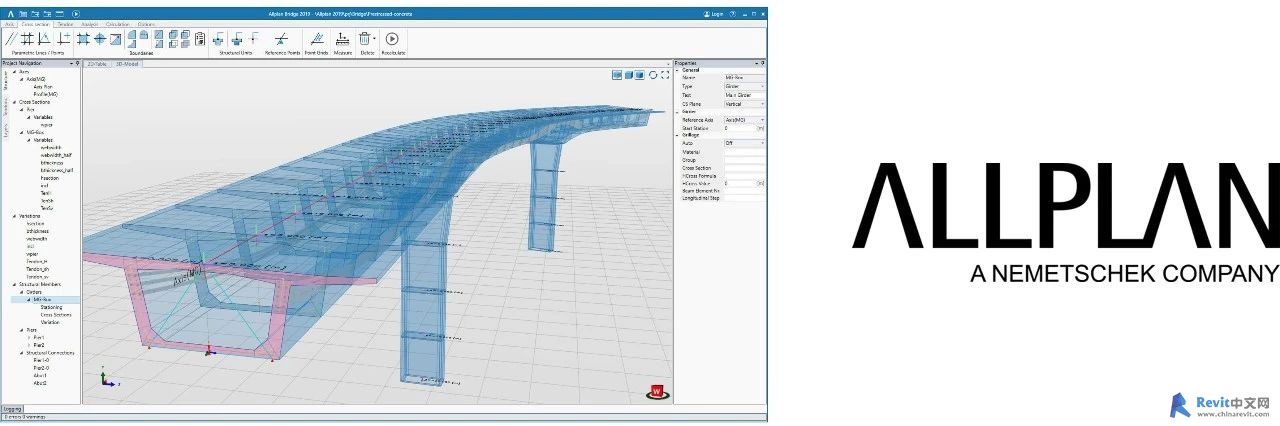This screenshot has height=426, width=1280.
Task: Collapse the General section in Properties
Action: [x=677, y=71]
